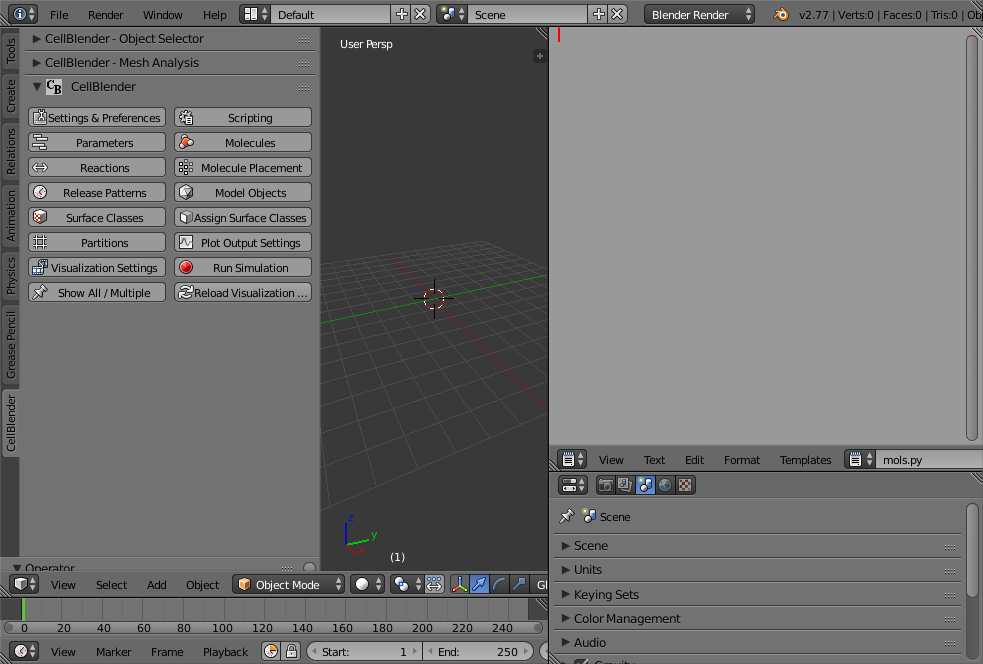Open the Object Mode dropdown
Screen dimensions: 983x664
click(x=288, y=584)
